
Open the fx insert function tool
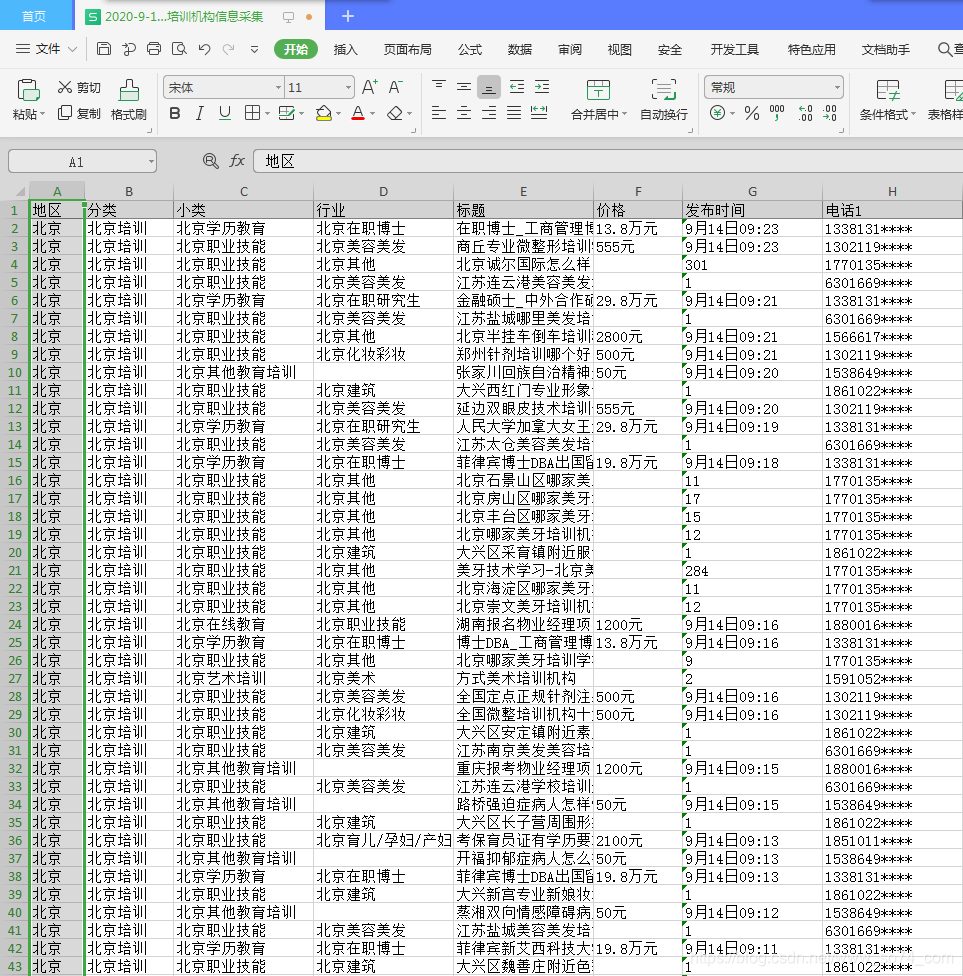[x=236, y=161]
